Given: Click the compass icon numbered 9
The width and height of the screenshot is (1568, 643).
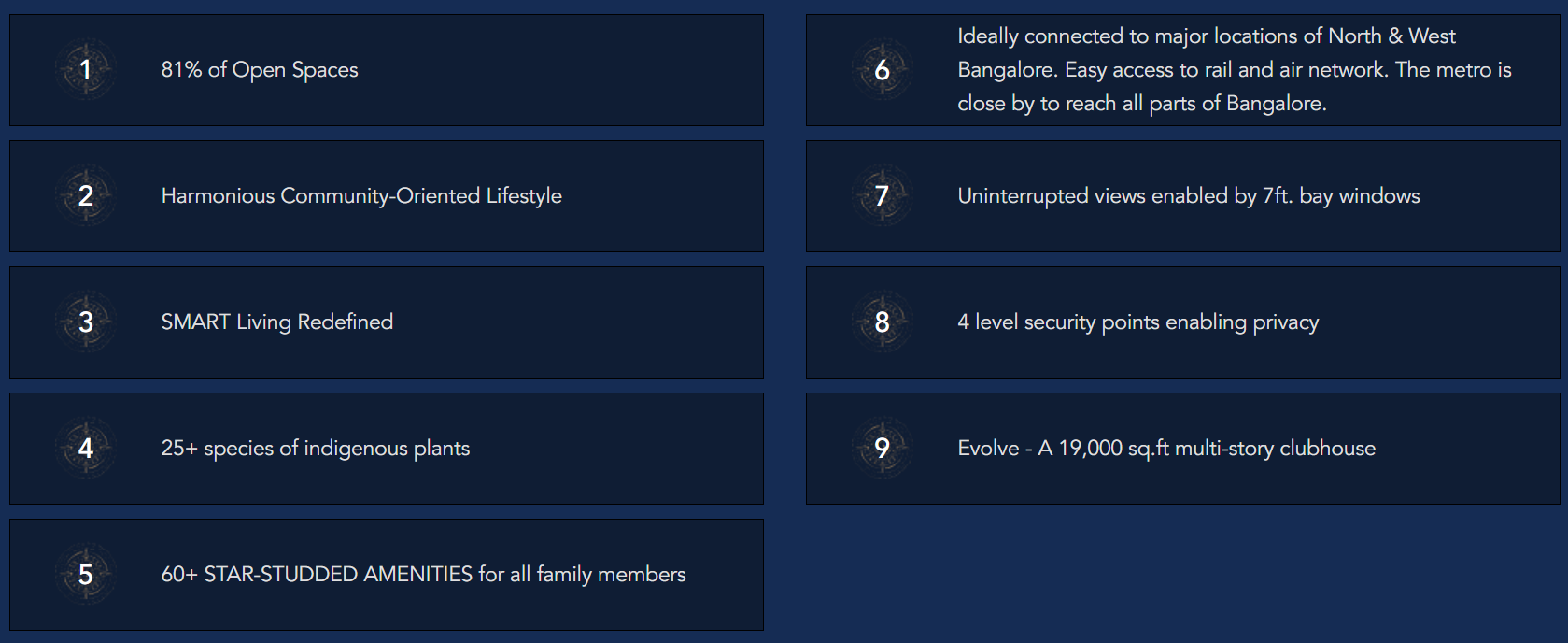Looking at the screenshot, I should [882, 449].
